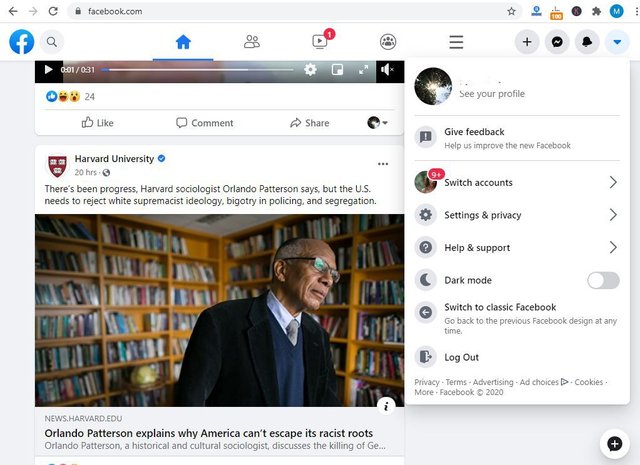Image resolution: width=640 pixels, height=465 pixels.
Task: Click the link info i icon
Action: 386,406
